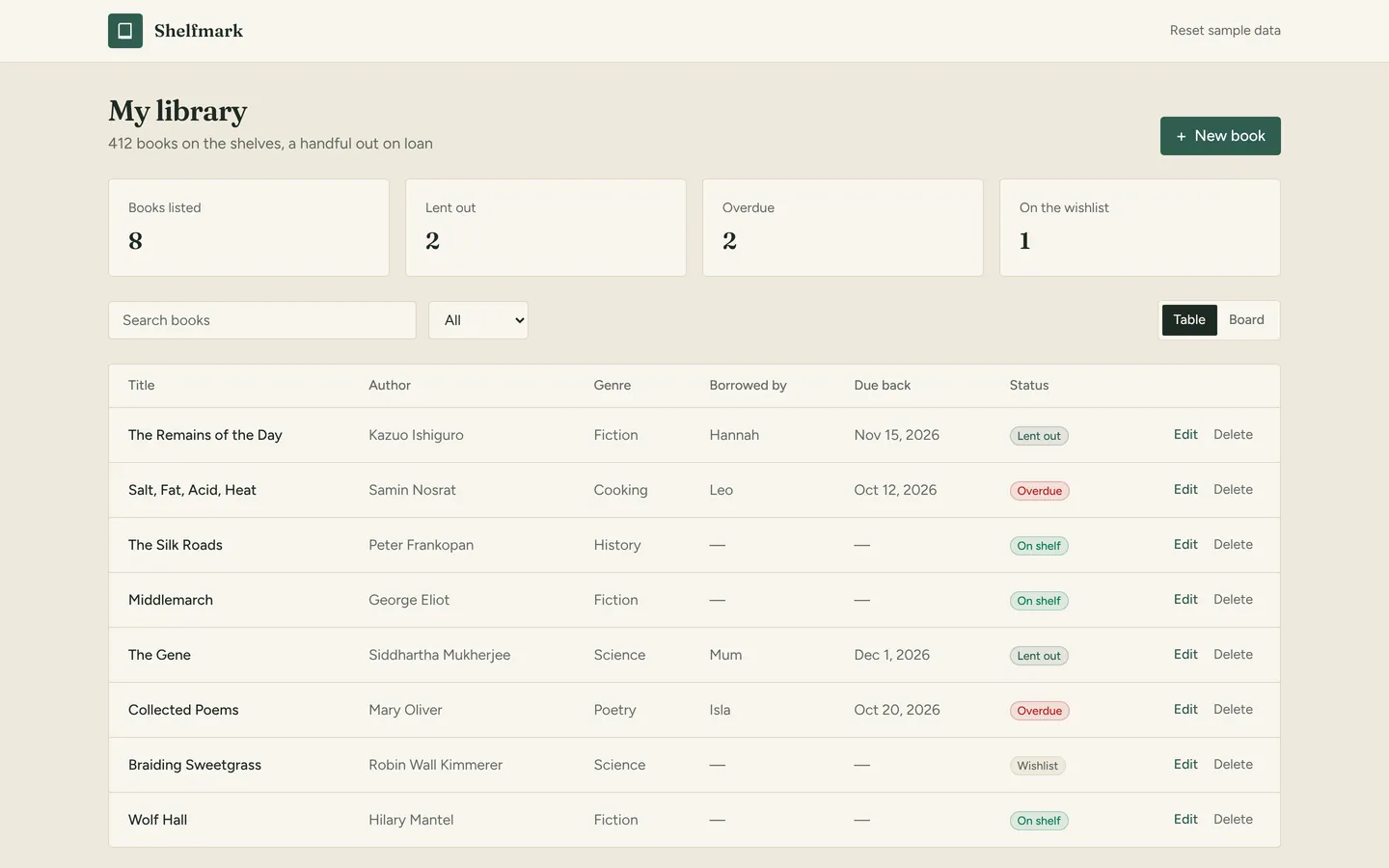Edit Collected Poems row
The image size is (1389, 868).
[x=1185, y=710]
